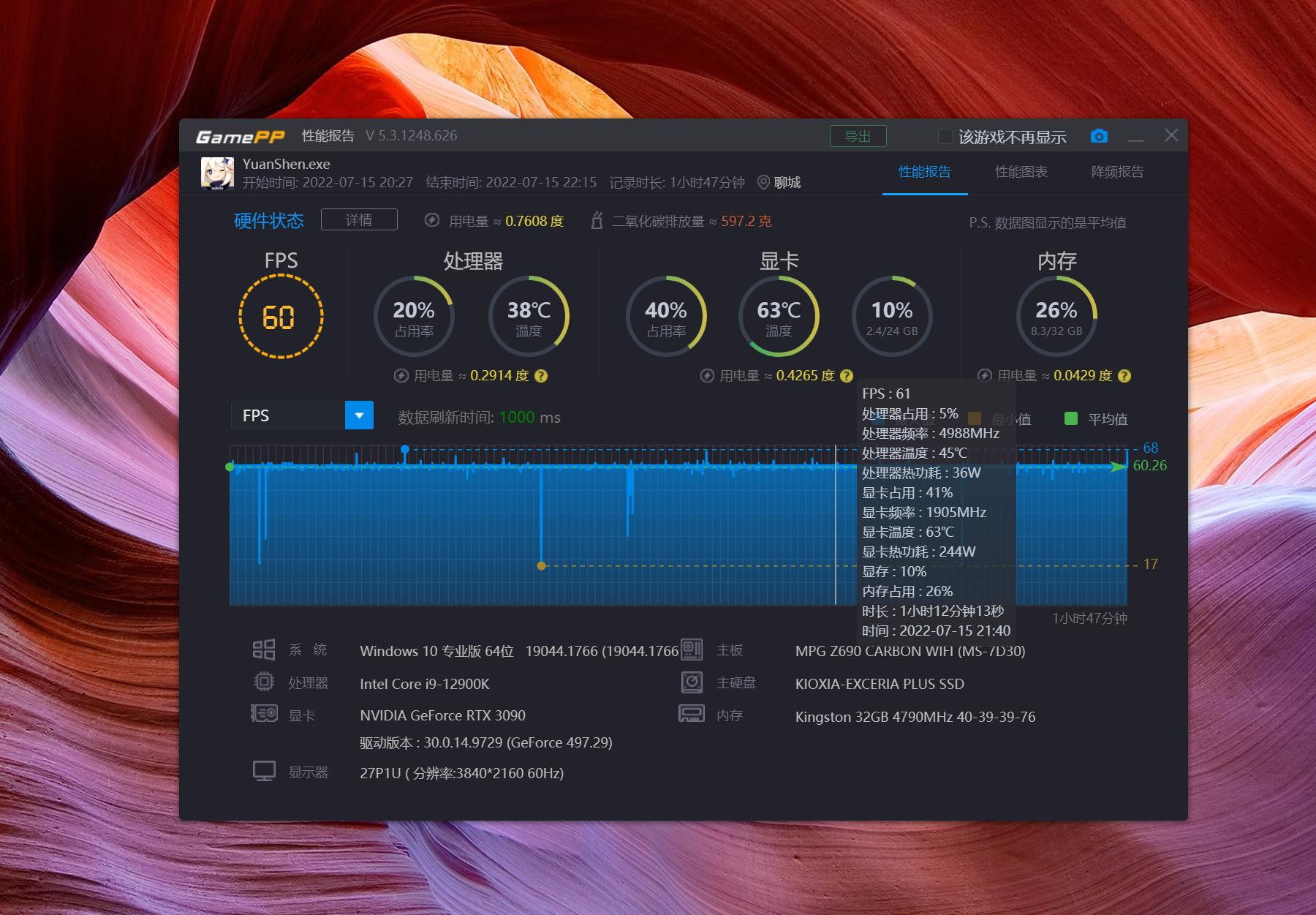Click the blue maximum FPS marker on chart
This screenshot has height=915, width=1316.
pos(405,448)
